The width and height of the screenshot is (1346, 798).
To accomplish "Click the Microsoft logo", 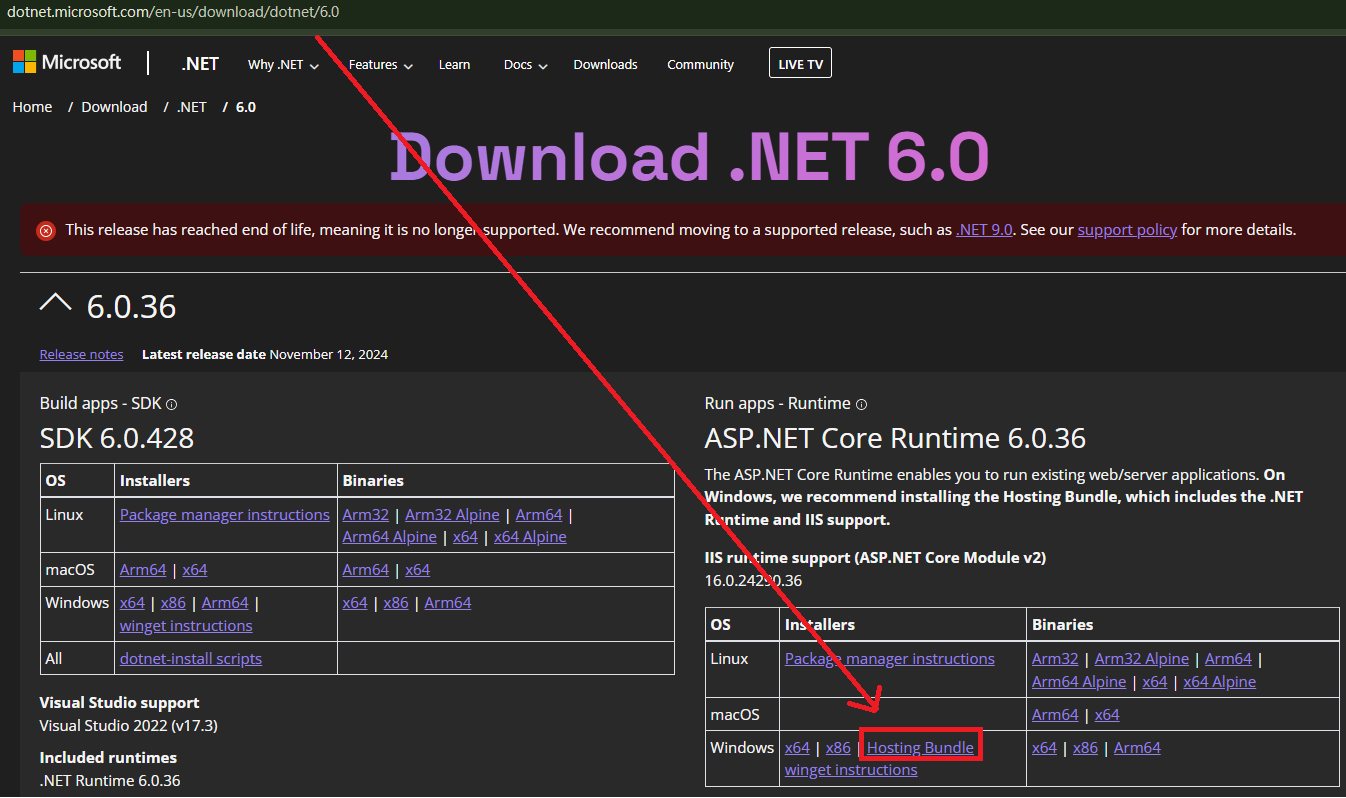I will click(67, 63).
